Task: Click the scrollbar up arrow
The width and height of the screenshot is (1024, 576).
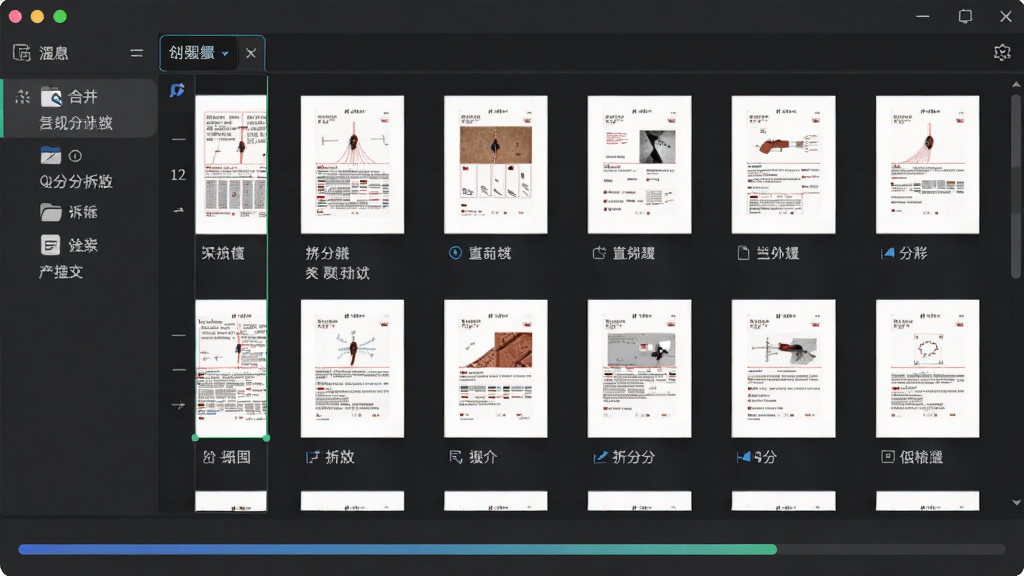Action: coord(1016,84)
